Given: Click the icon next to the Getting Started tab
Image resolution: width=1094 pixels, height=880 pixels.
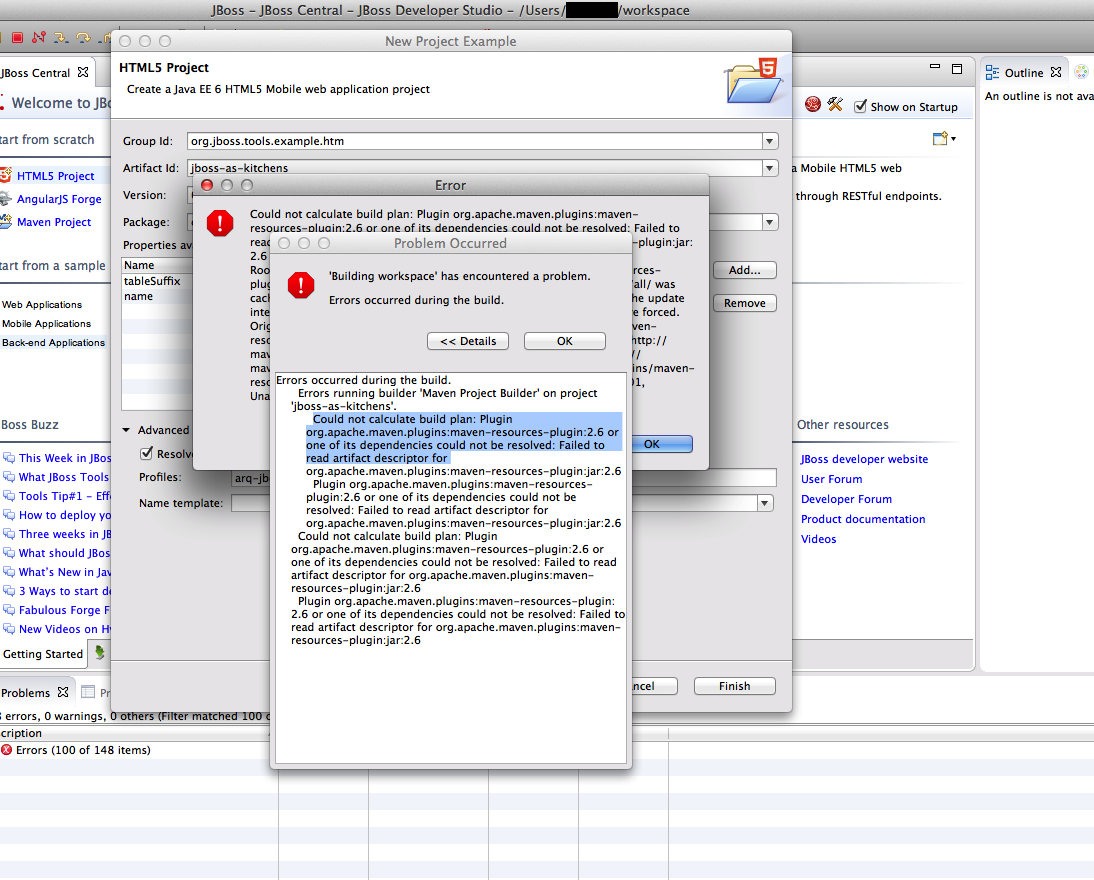Looking at the screenshot, I should (100, 652).
